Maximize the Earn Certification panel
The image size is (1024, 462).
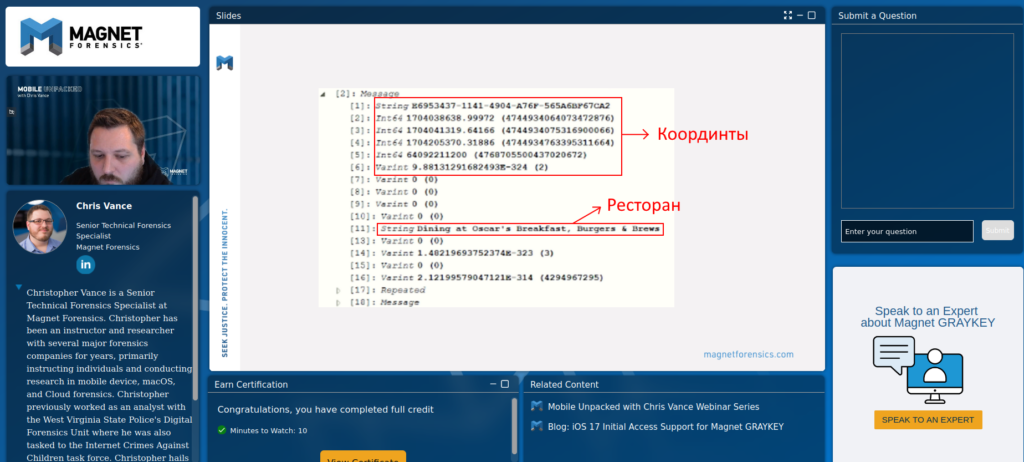pyautogui.click(x=505, y=384)
